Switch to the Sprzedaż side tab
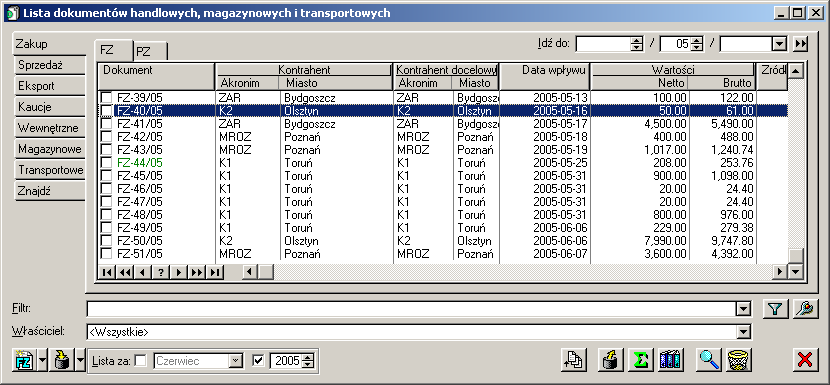Screen dimensions: 830x385 point(50,65)
